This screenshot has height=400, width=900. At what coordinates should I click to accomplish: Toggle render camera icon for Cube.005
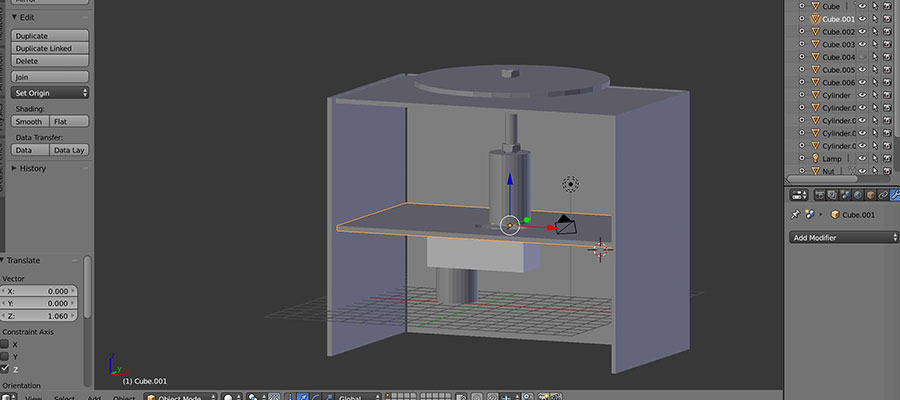coord(887,69)
